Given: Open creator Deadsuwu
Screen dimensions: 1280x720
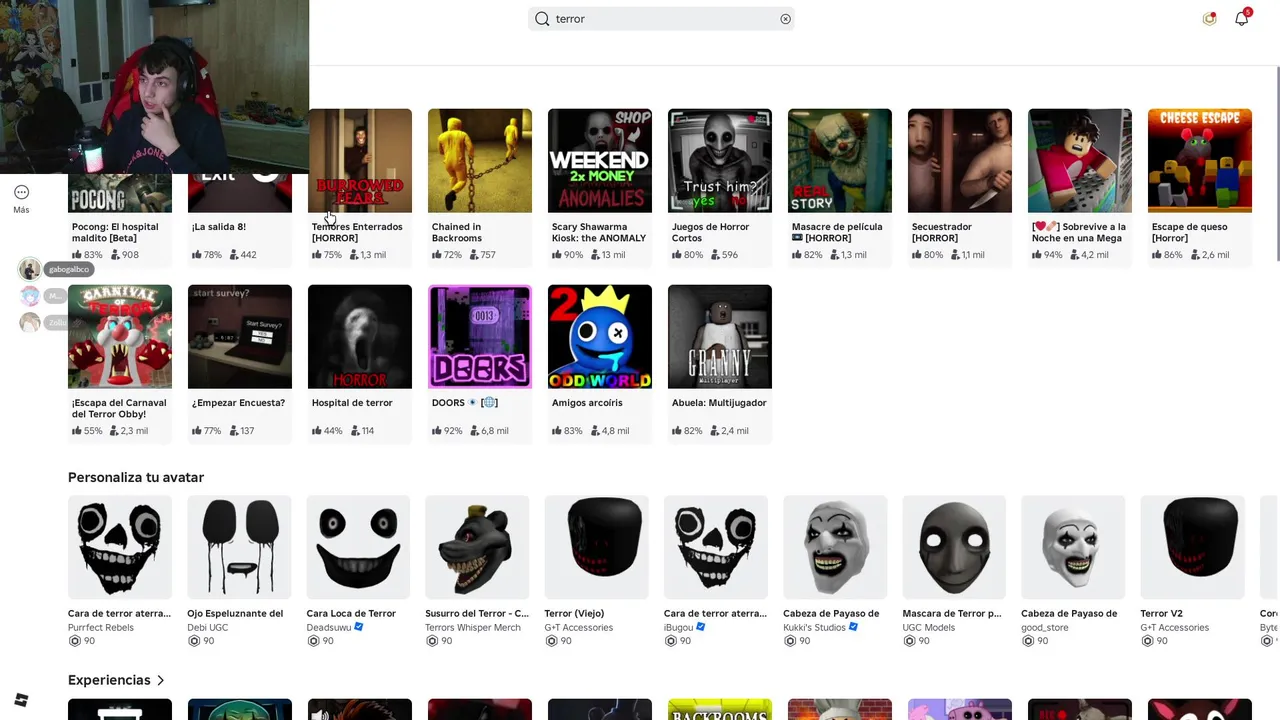Looking at the screenshot, I should point(329,628).
